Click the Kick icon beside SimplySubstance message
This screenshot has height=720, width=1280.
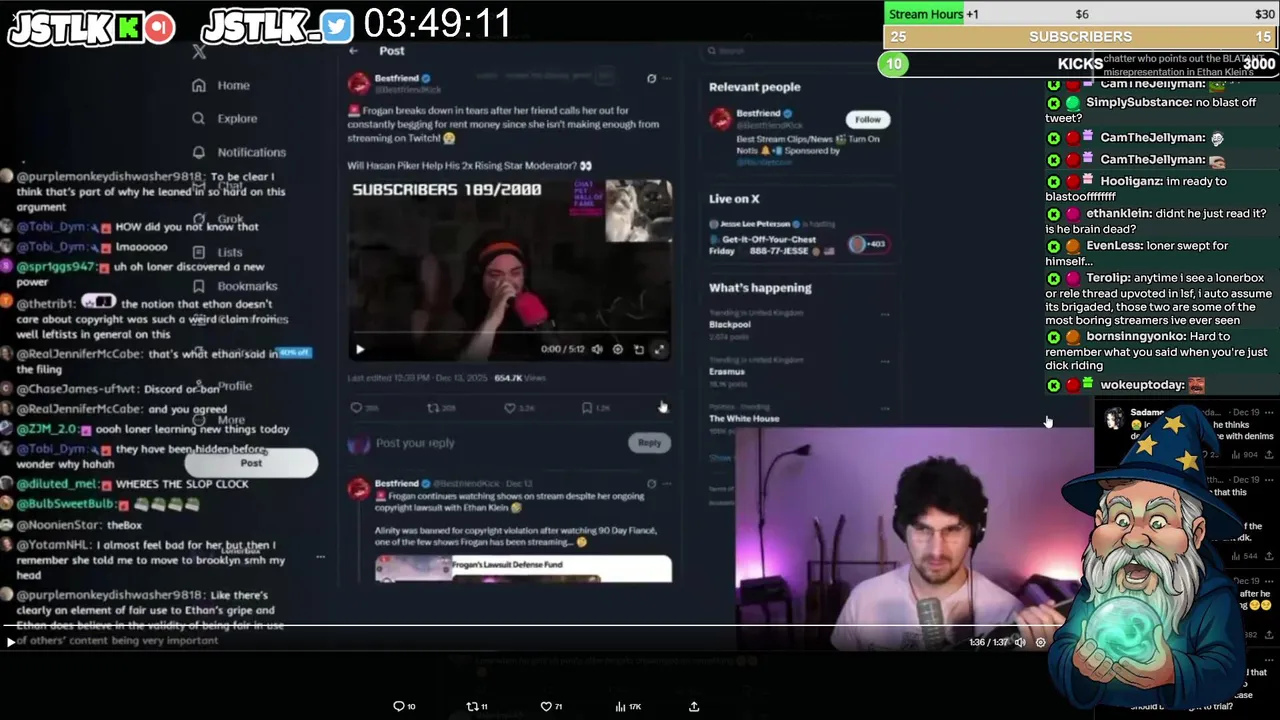coord(1053,103)
